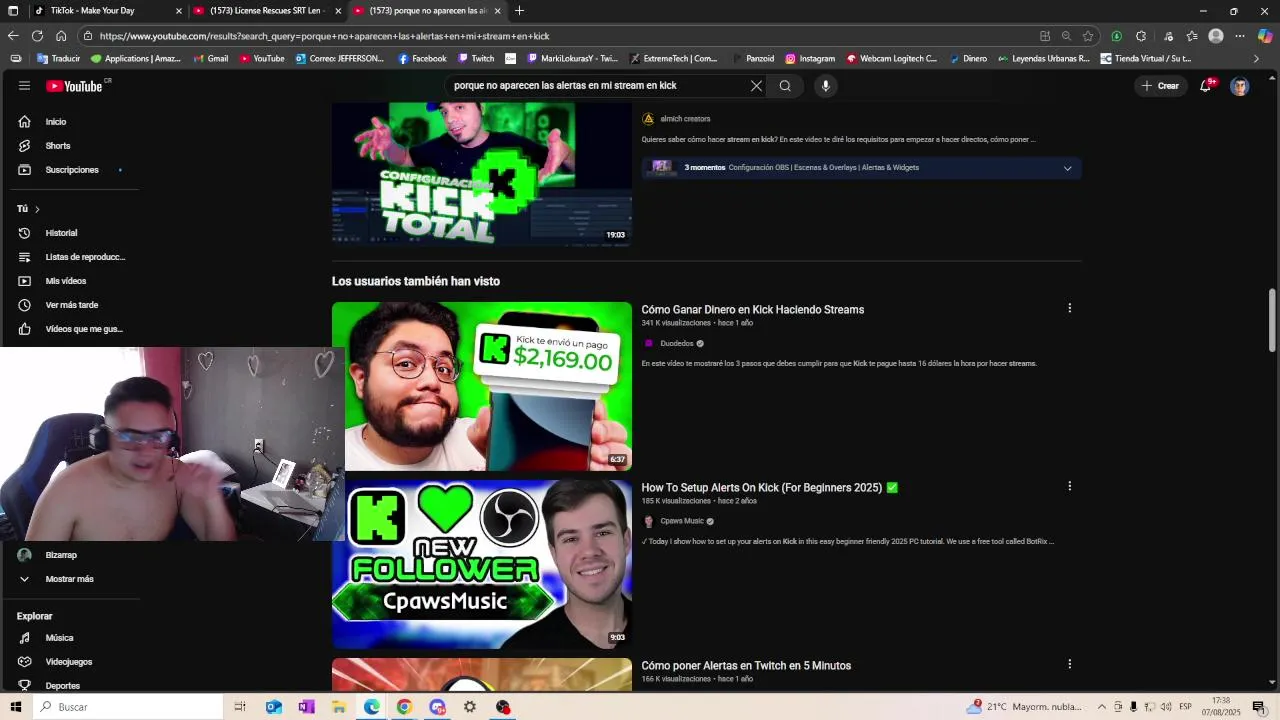Expand sidebar with Mostrar más
The height and width of the screenshot is (720, 1280).
point(70,579)
